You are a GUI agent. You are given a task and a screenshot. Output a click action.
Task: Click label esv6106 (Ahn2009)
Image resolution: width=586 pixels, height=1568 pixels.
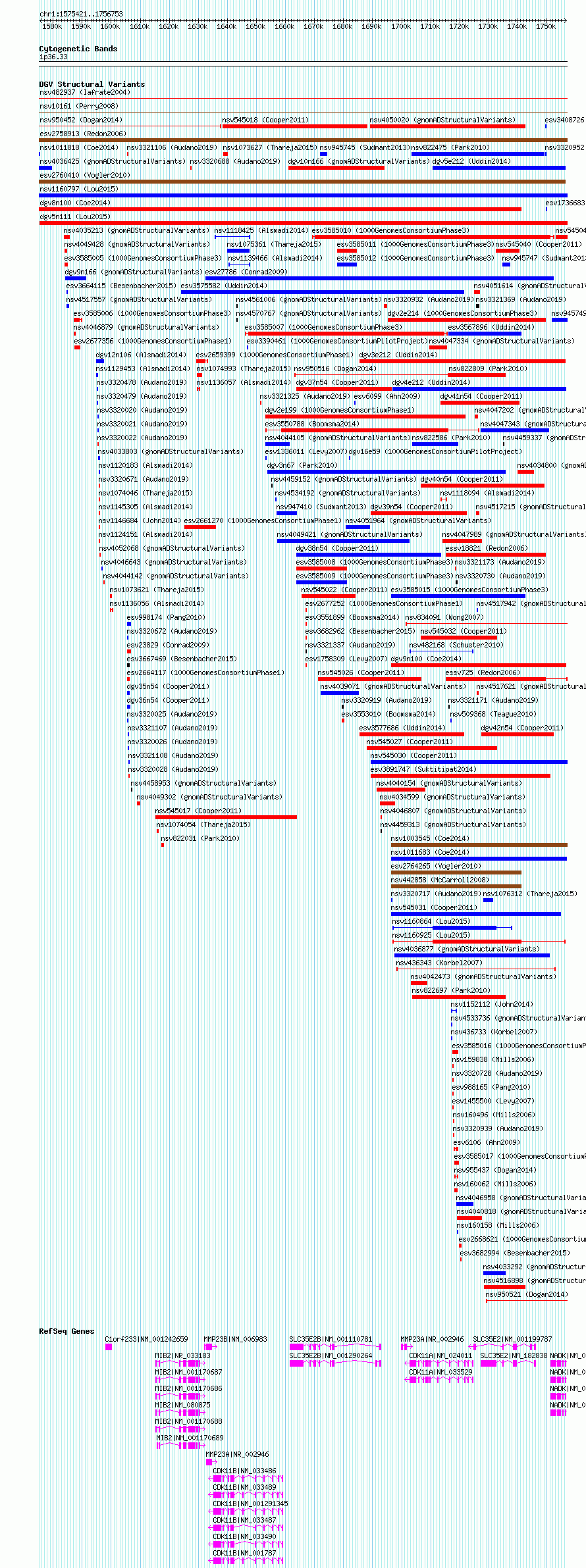[487, 1143]
